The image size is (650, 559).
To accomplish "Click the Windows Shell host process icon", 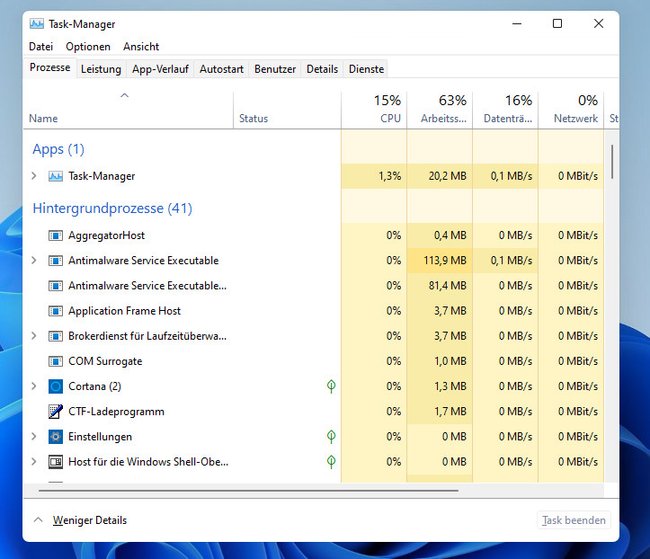I will 56,462.
